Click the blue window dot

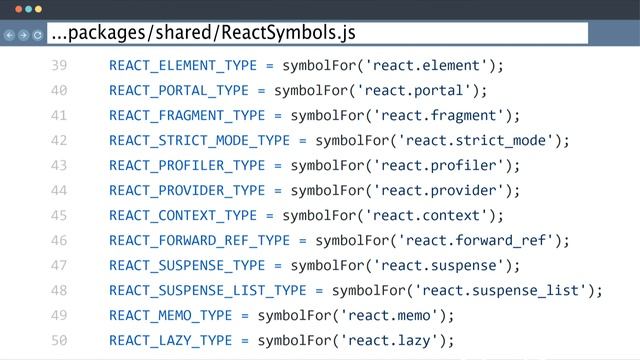29,9
